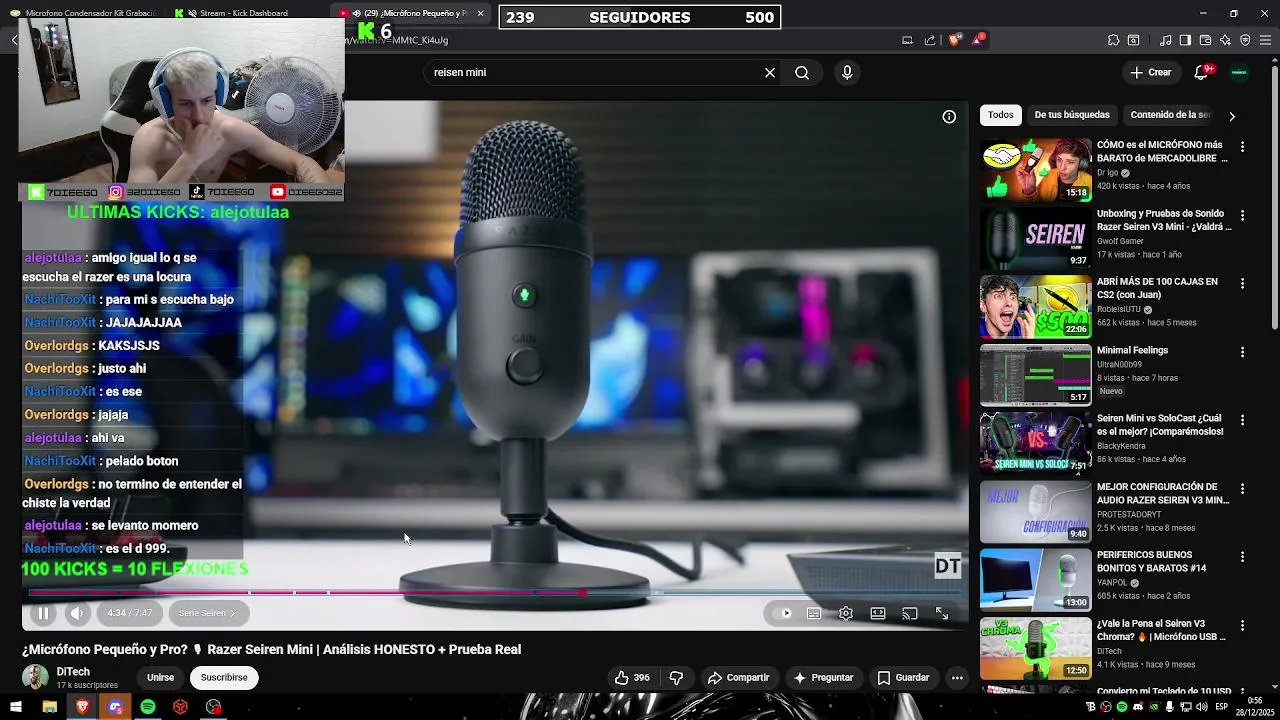This screenshot has height=720, width=1280.
Task: Save the video with Guardar
Action: (x=903, y=677)
